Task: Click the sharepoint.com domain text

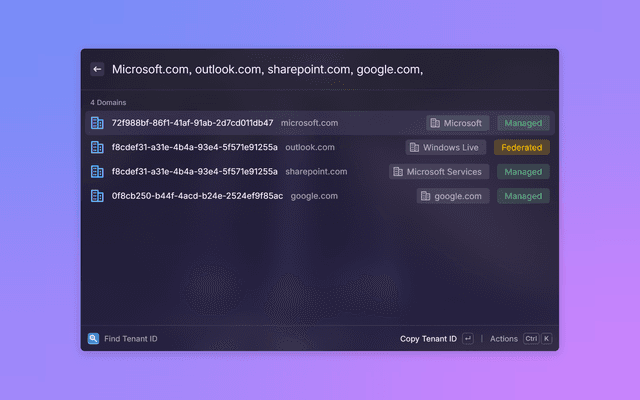Action: pos(316,172)
